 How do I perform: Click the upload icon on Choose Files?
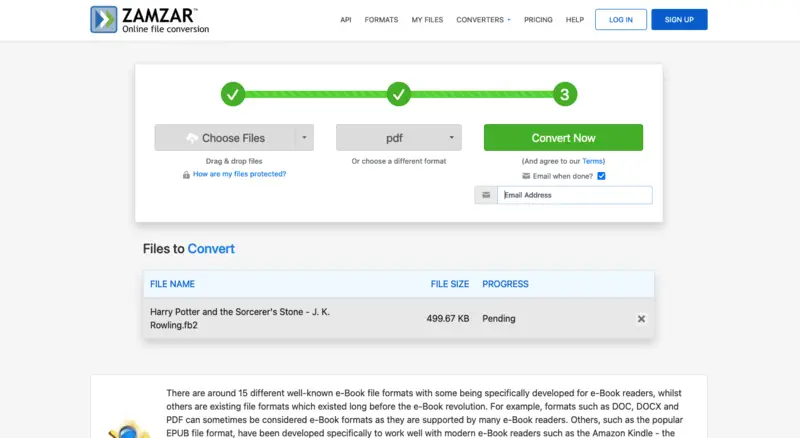(192, 138)
